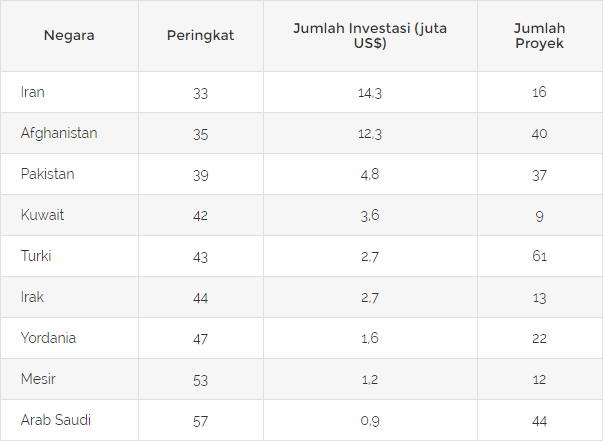
Task: Select Mesir's rank value 53
Action: pyautogui.click(x=200, y=380)
